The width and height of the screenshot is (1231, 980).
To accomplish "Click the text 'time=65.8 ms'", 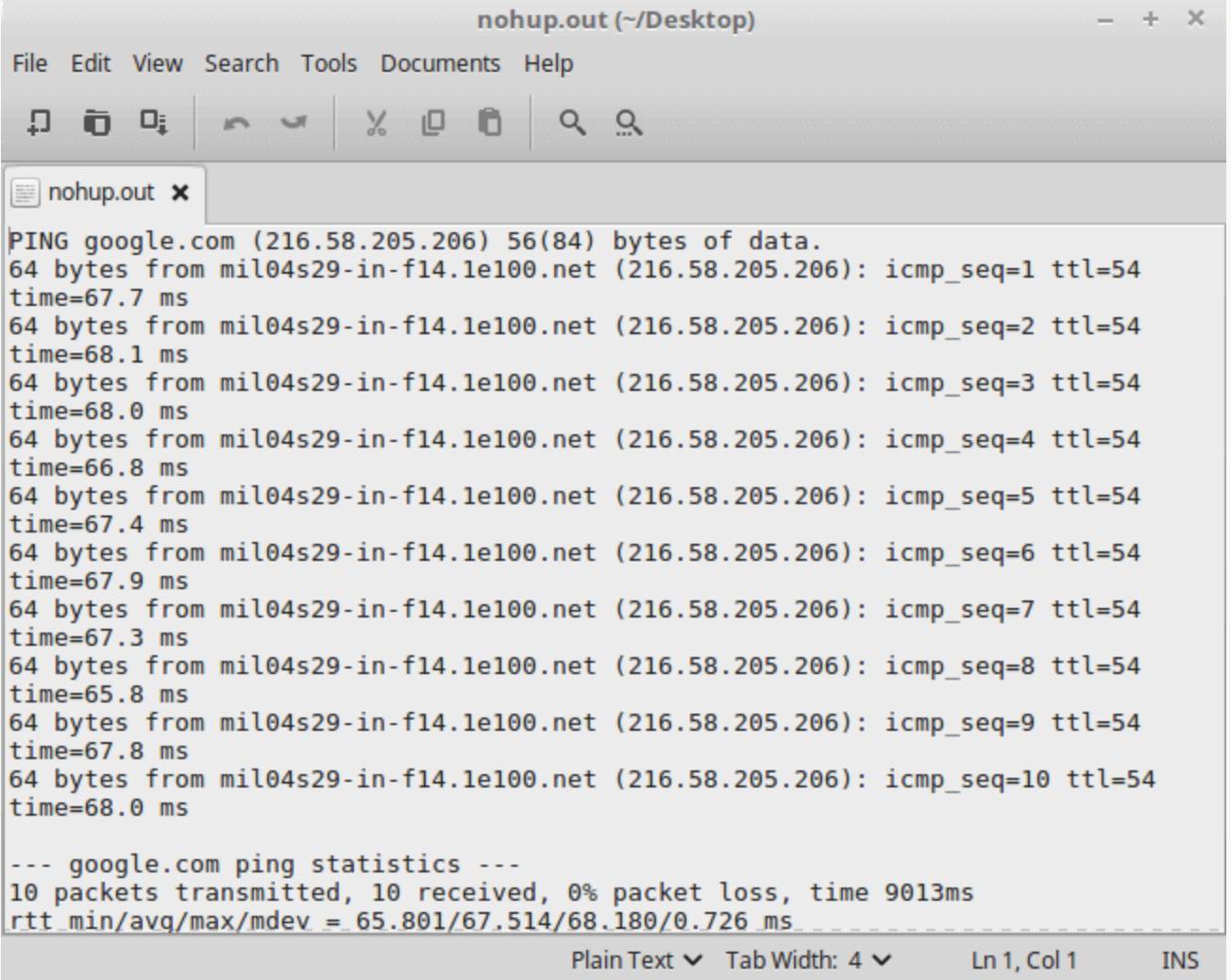I will point(98,694).
